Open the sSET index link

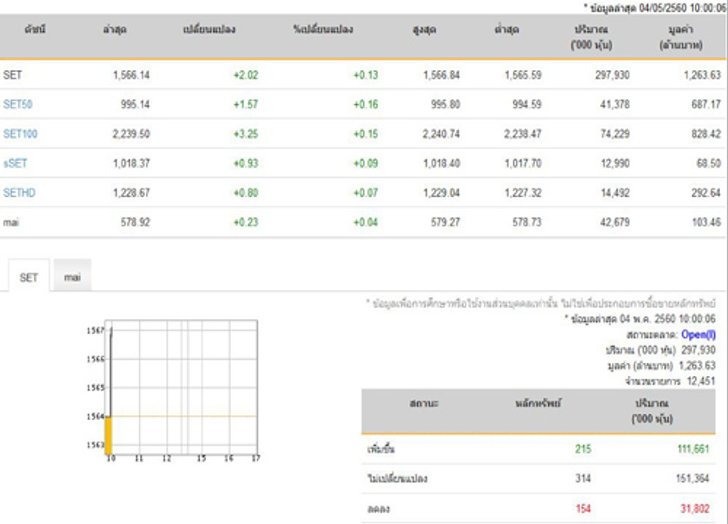(x=15, y=163)
